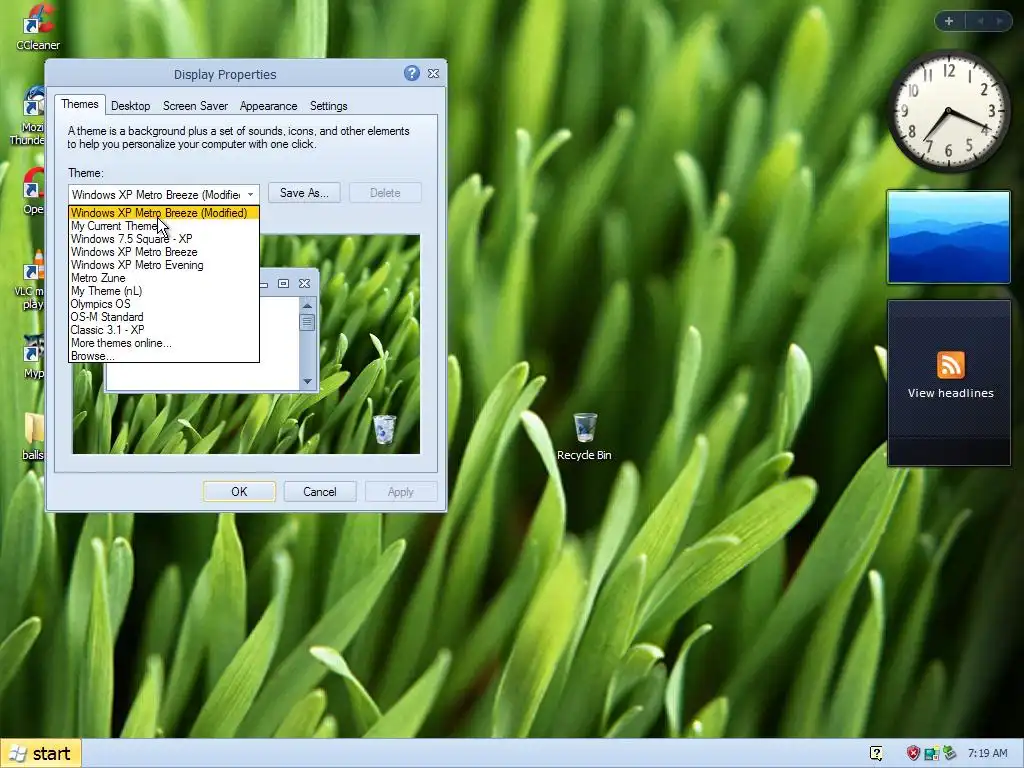Click the analog clock gadget
The image size is (1024, 768).
(x=949, y=112)
